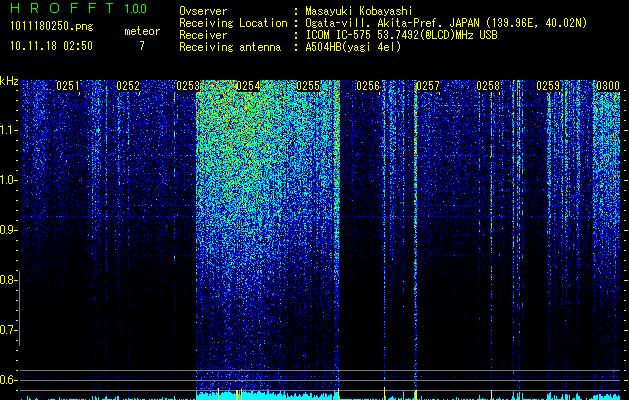Screen dimensions: 629x400
Task: Click the 0254 time marker
Action: (248, 86)
